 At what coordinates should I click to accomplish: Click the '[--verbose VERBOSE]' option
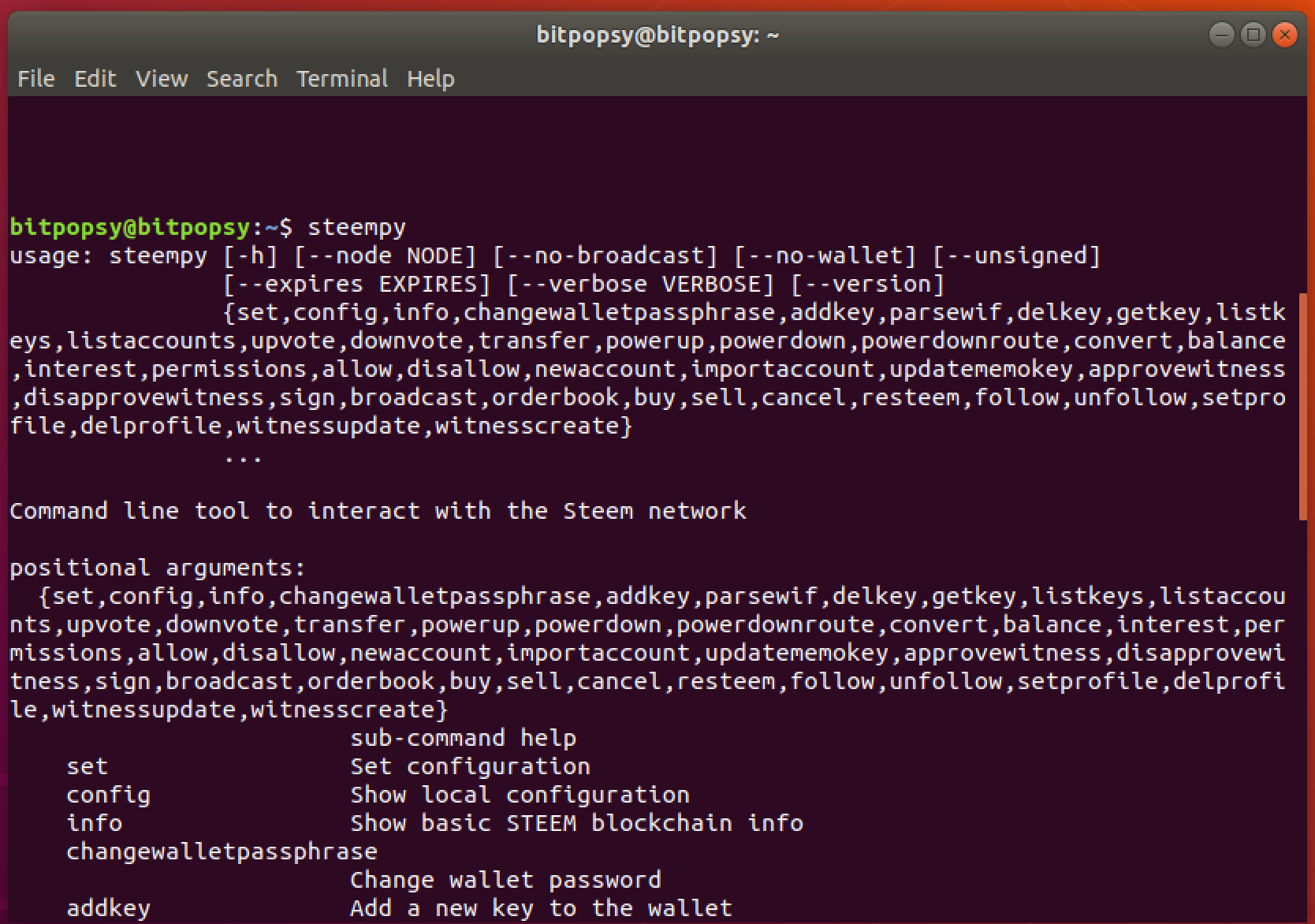click(641, 284)
